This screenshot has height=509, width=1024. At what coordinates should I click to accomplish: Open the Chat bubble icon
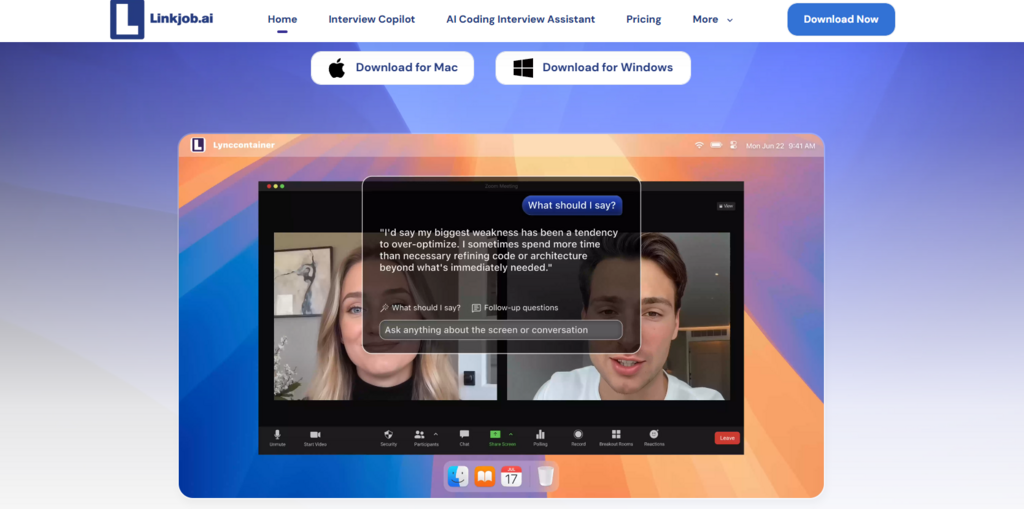coord(464,435)
